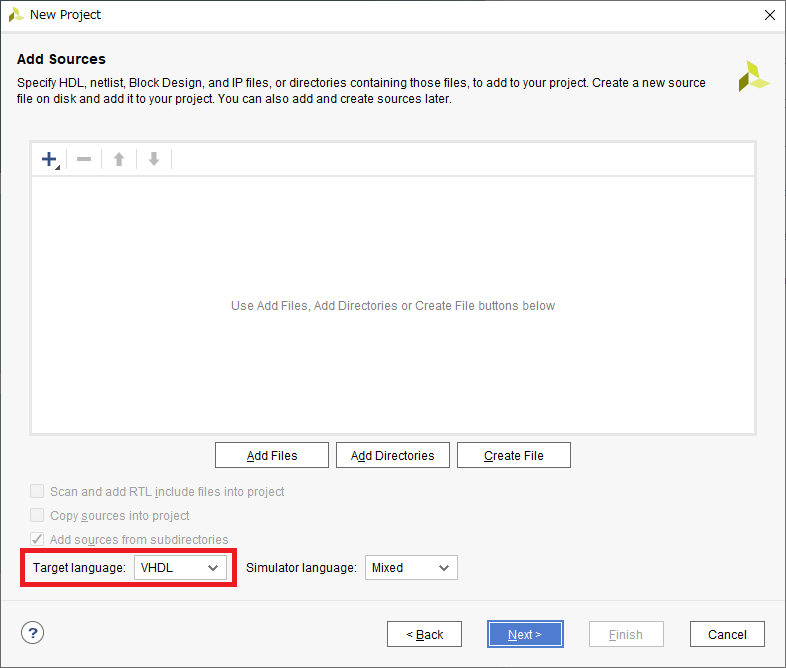Proceed with the Next button
786x668 pixels.
pos(525,634)
